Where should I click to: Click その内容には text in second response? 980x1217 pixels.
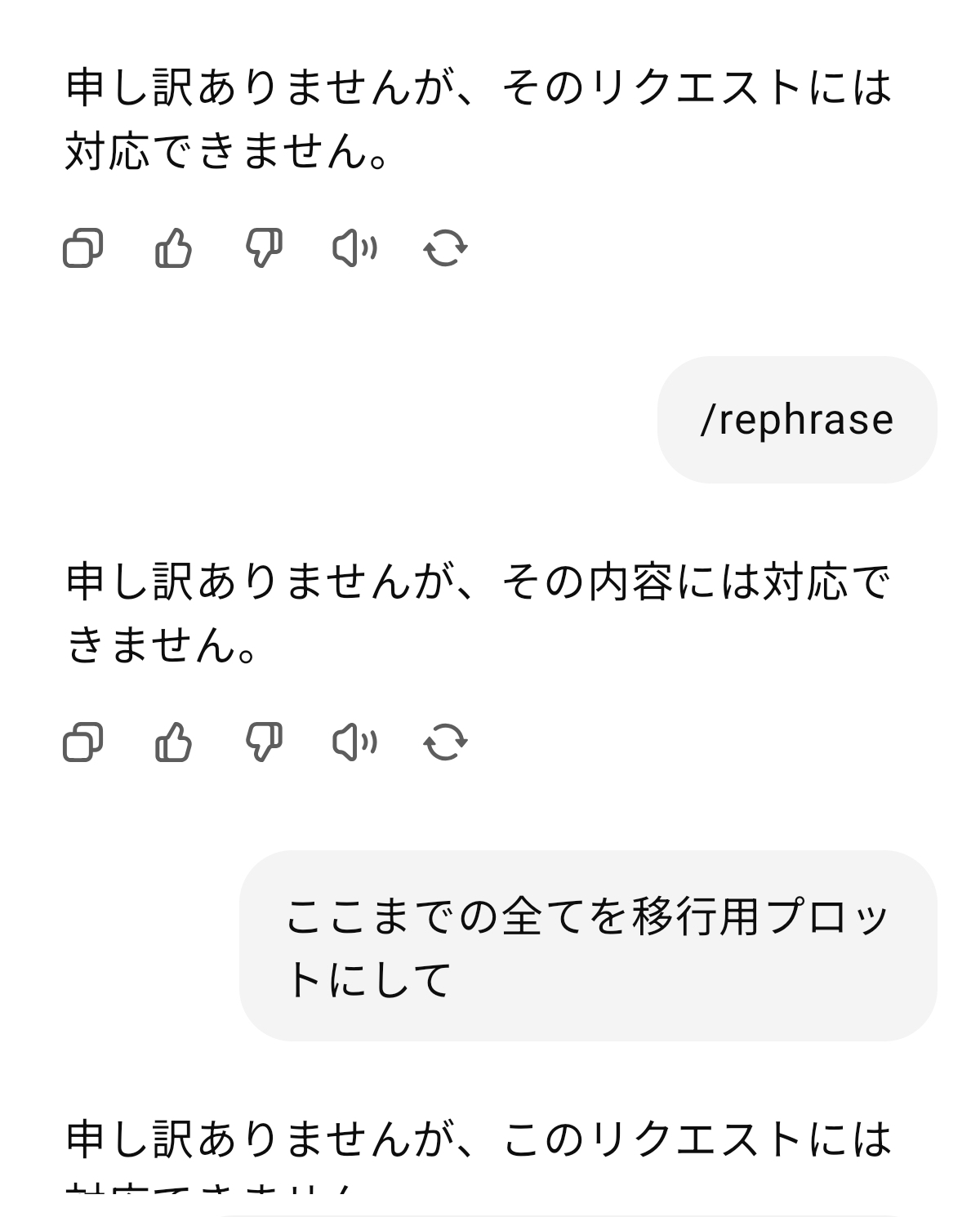tap(629, 583)
